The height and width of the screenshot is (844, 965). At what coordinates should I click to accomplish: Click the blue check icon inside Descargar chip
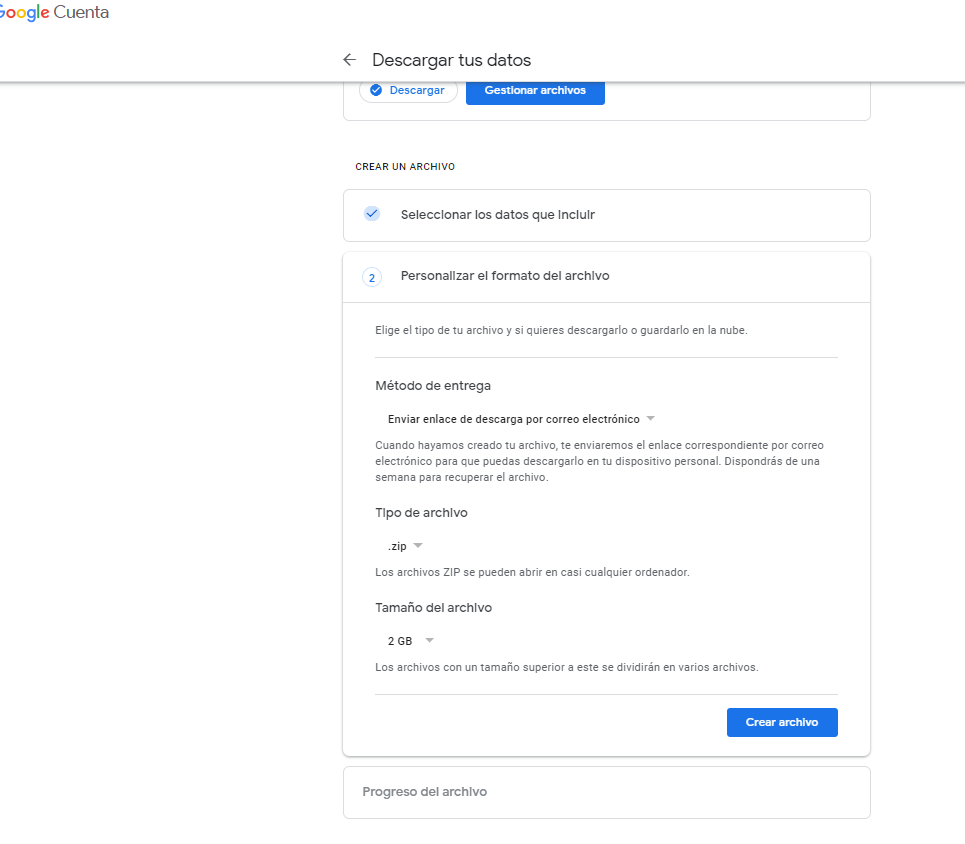[x=376, y=90]
